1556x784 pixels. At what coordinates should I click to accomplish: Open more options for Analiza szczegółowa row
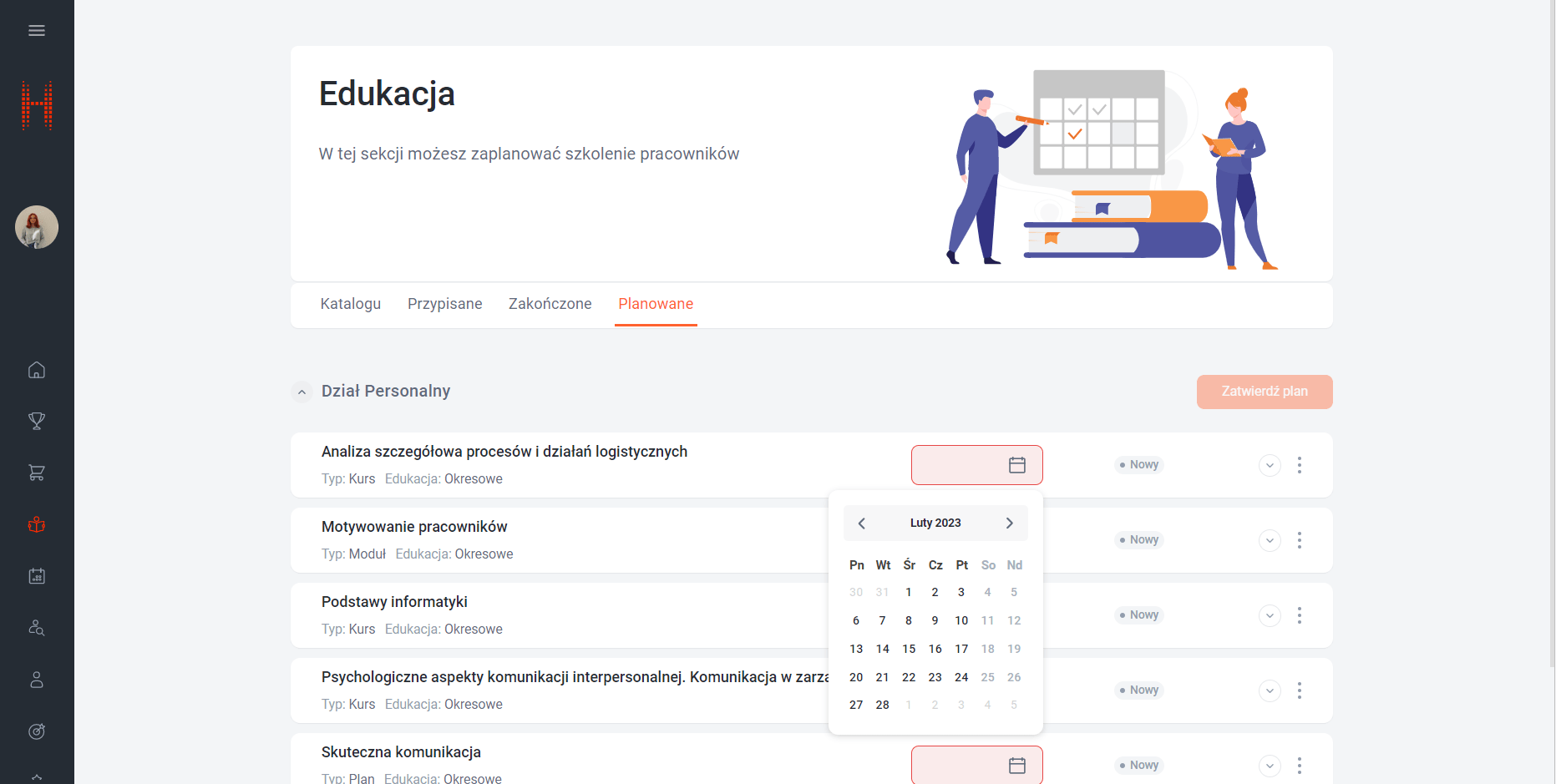1300,465
